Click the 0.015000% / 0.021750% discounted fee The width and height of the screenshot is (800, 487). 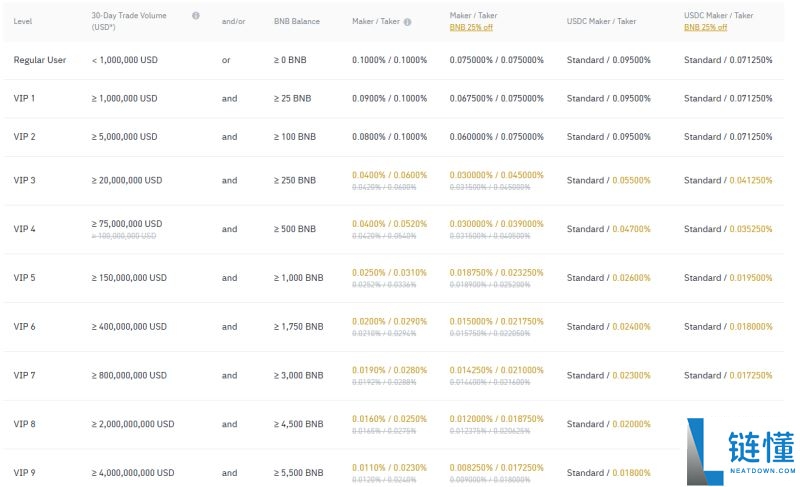click(x=496, y=321)
